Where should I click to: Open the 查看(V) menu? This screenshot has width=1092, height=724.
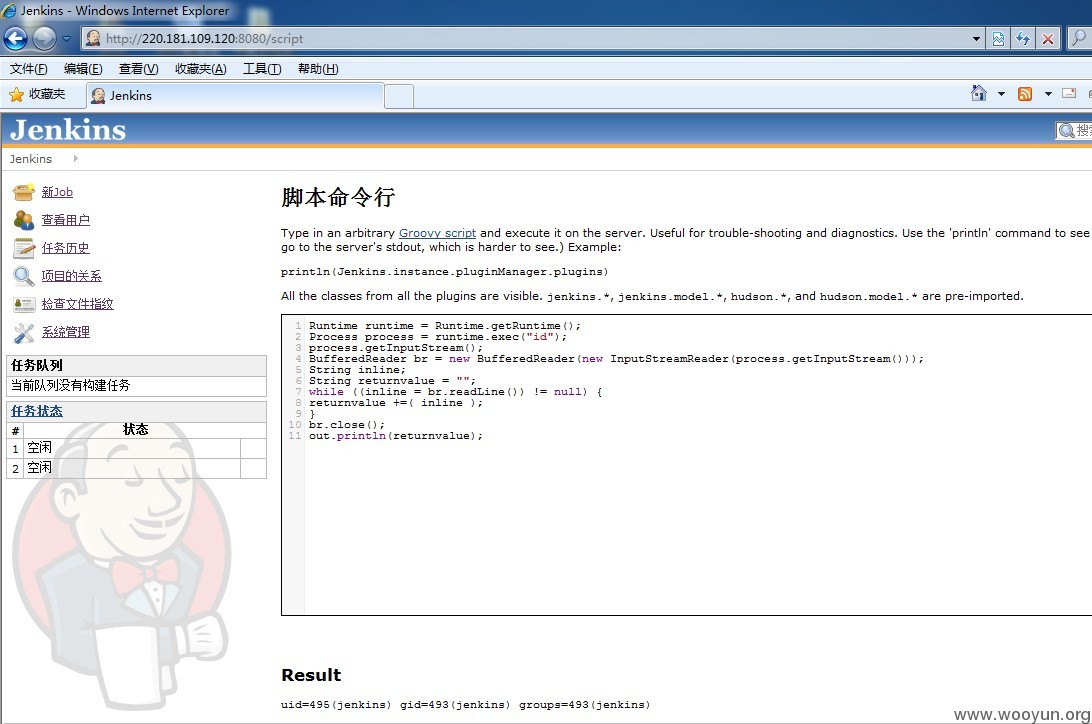coord(139,69)
